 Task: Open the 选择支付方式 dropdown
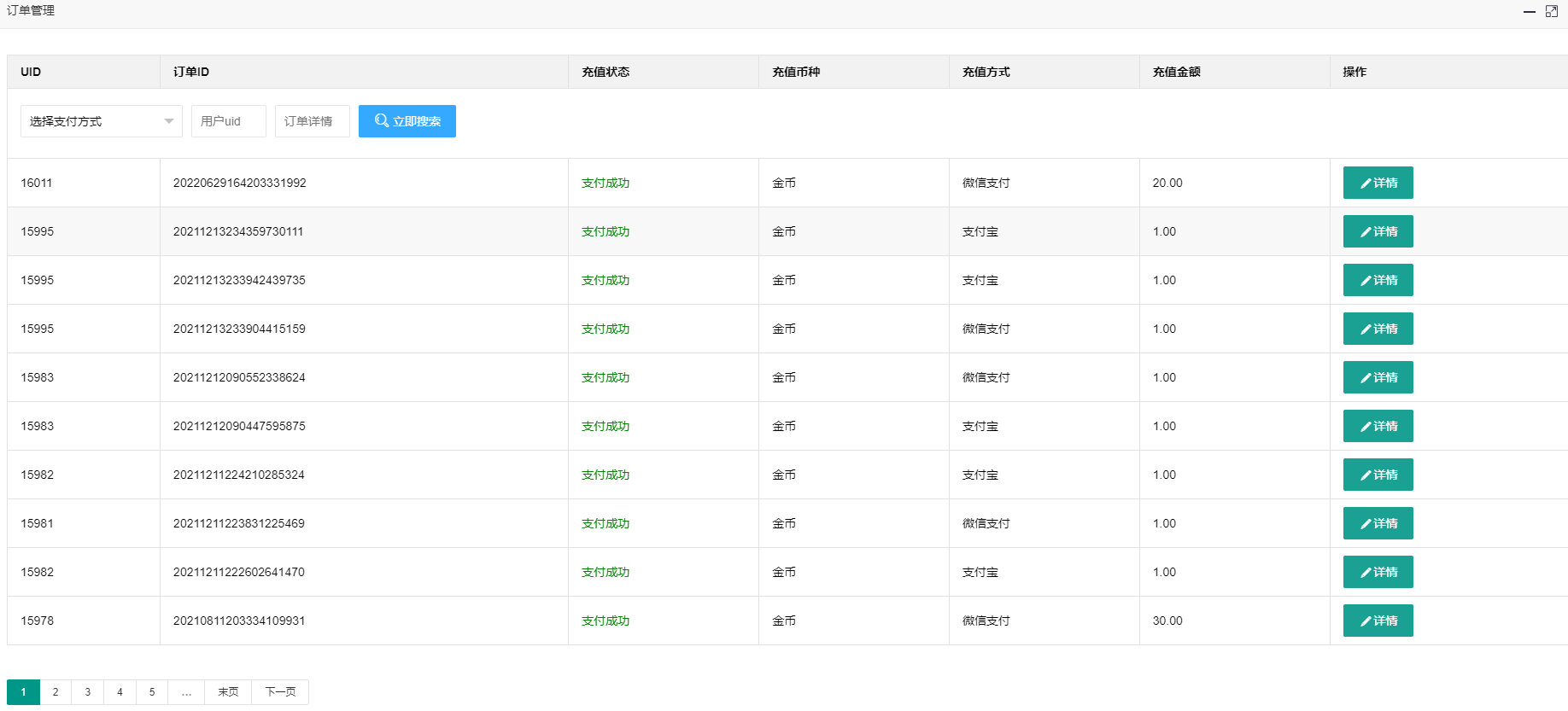[x=101, y=121]
